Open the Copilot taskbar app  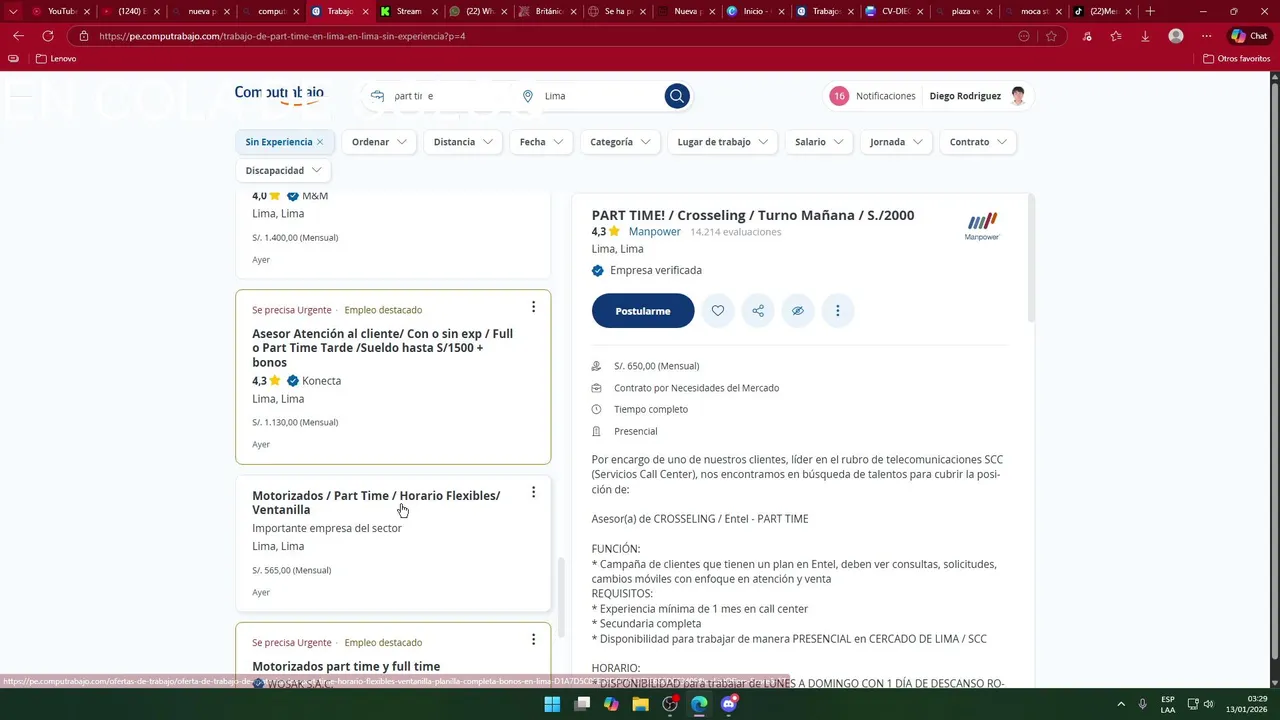[611, 704]
